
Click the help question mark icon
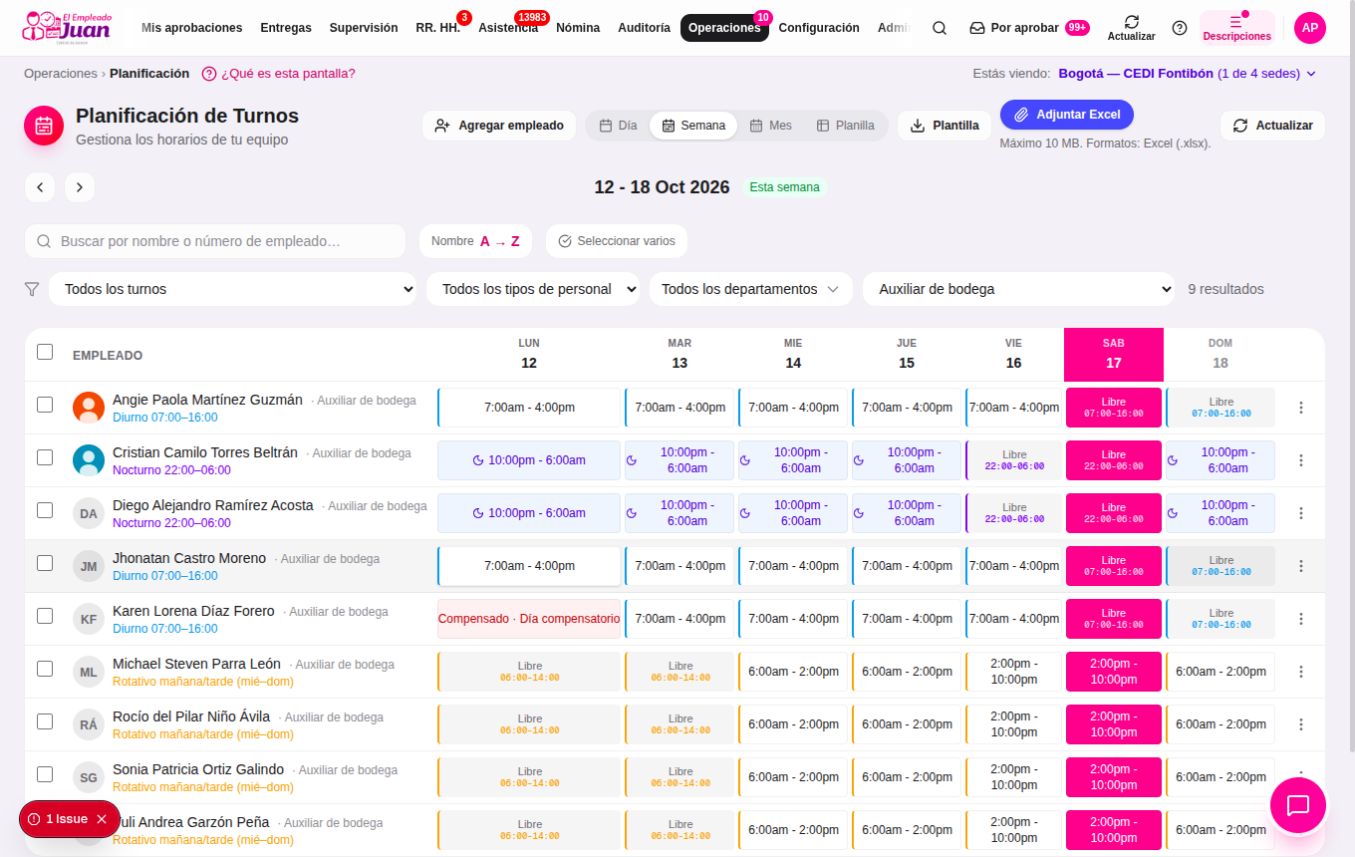coord(1179,28)
